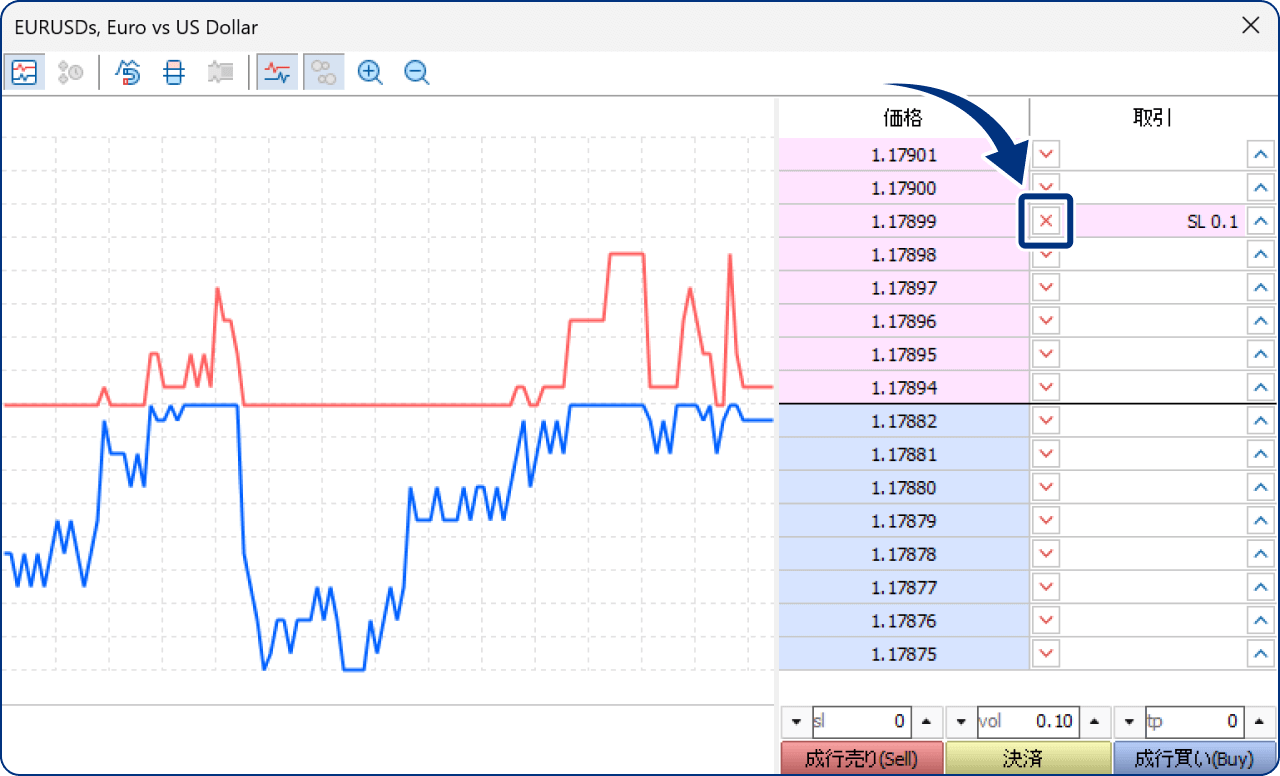Click the blue depth-of-market column icon
Screen dimensions: 1280x776
(174, 72)
